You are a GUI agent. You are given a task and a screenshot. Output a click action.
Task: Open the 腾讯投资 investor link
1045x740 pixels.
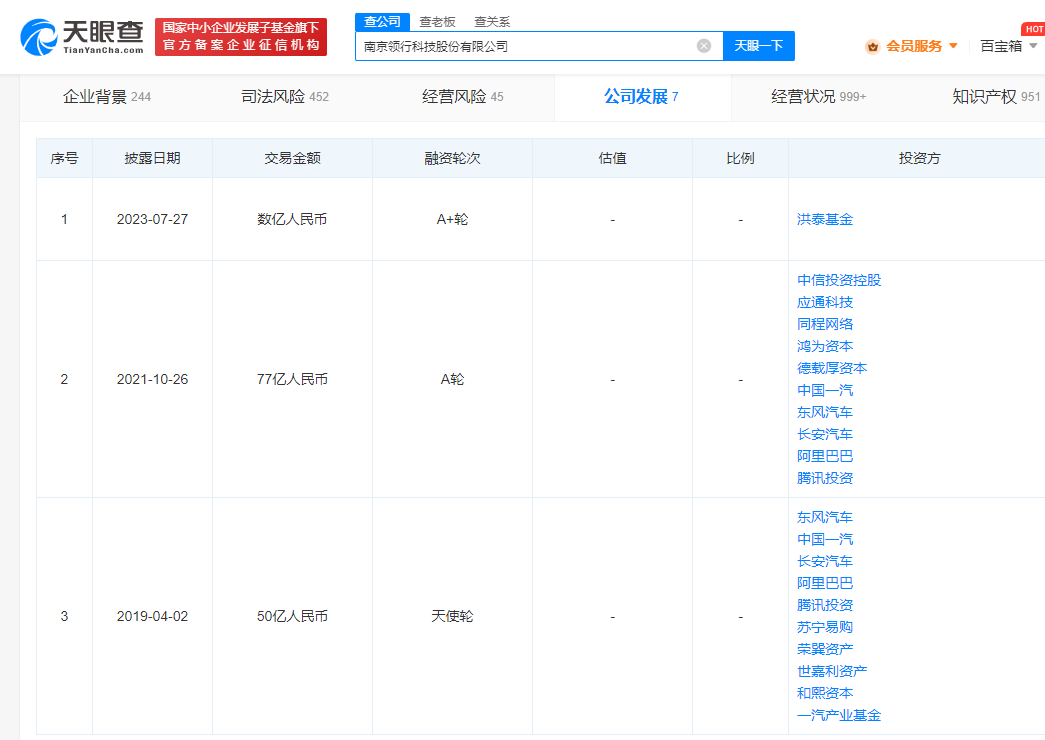(x=824, y=477)
